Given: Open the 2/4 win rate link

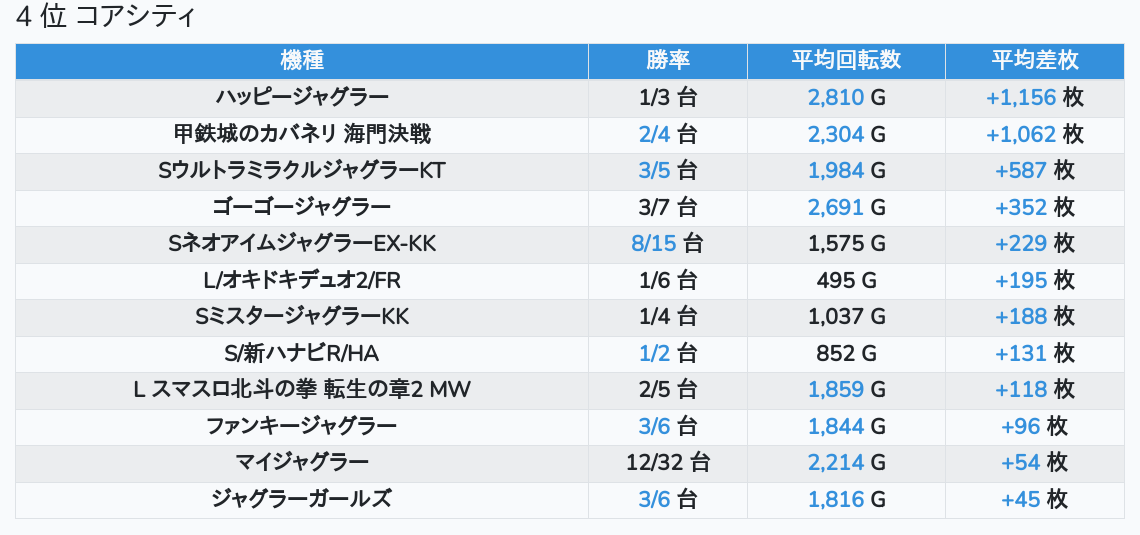Looking at the screenshot, I should click(x=654, y=134).
